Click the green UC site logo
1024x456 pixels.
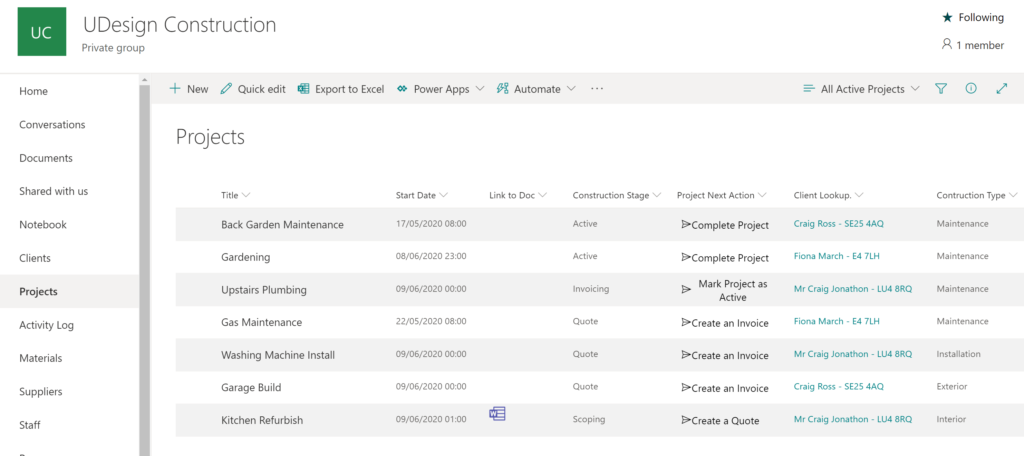[x=41, y=32]
